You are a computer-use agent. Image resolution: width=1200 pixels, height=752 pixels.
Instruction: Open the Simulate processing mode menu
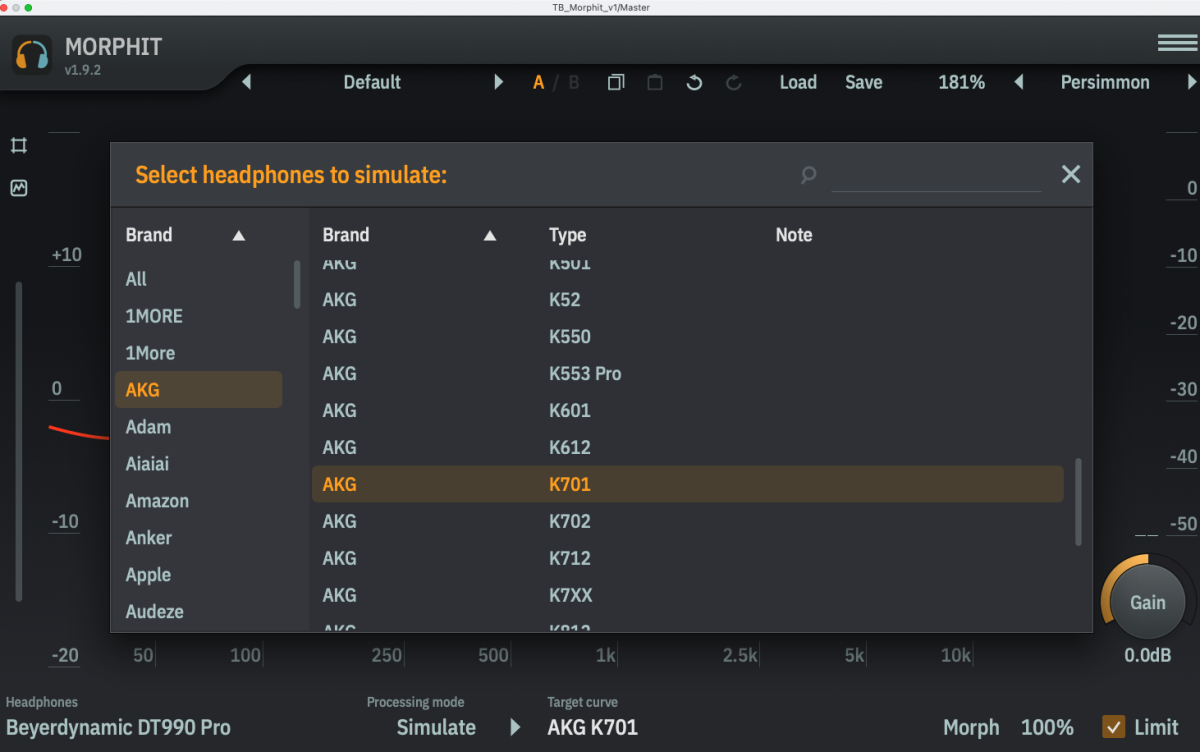pyautogui.click(x=436, y=728)
